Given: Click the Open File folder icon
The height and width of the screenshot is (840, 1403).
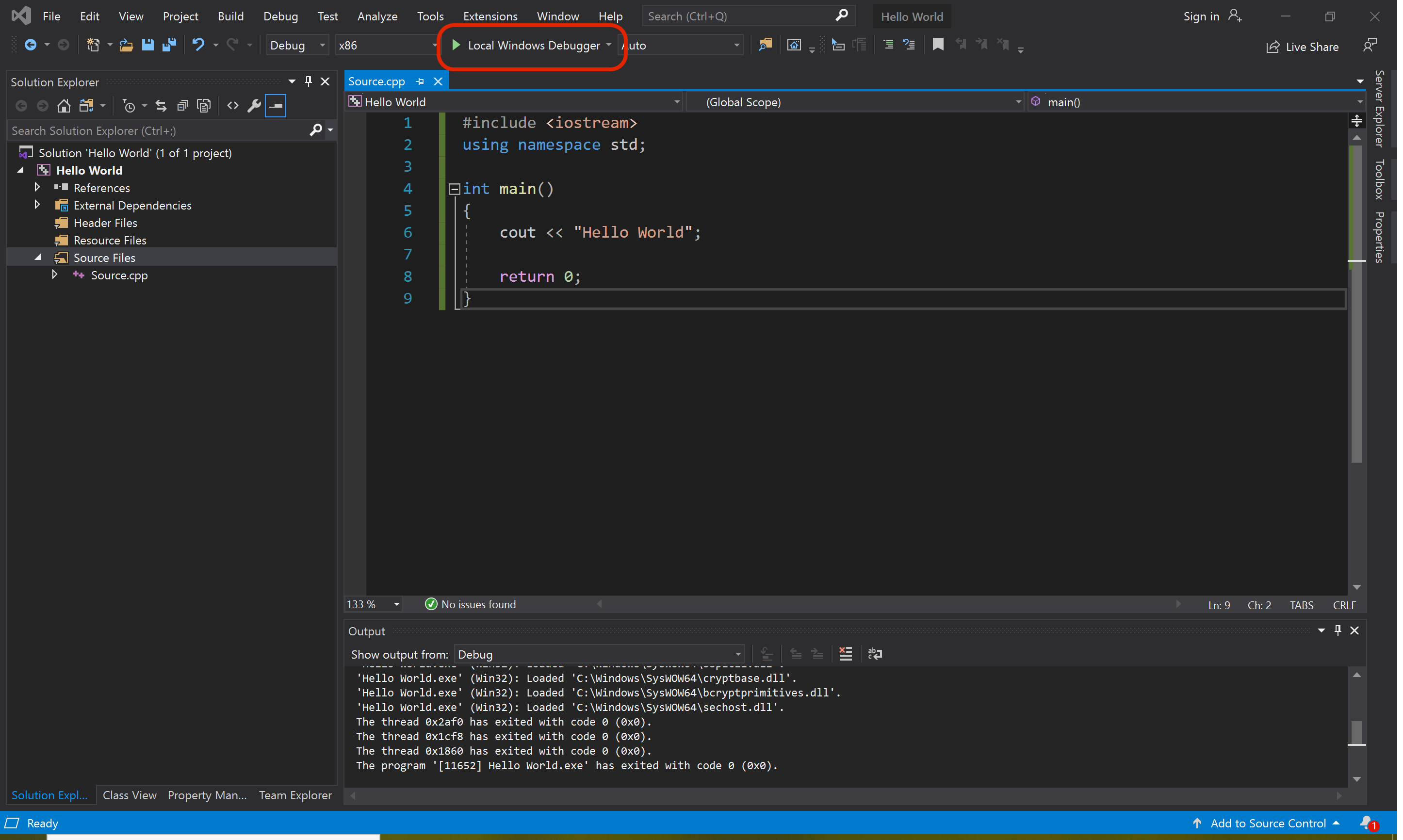Looking at the screenshot, I should click(126, 45).
